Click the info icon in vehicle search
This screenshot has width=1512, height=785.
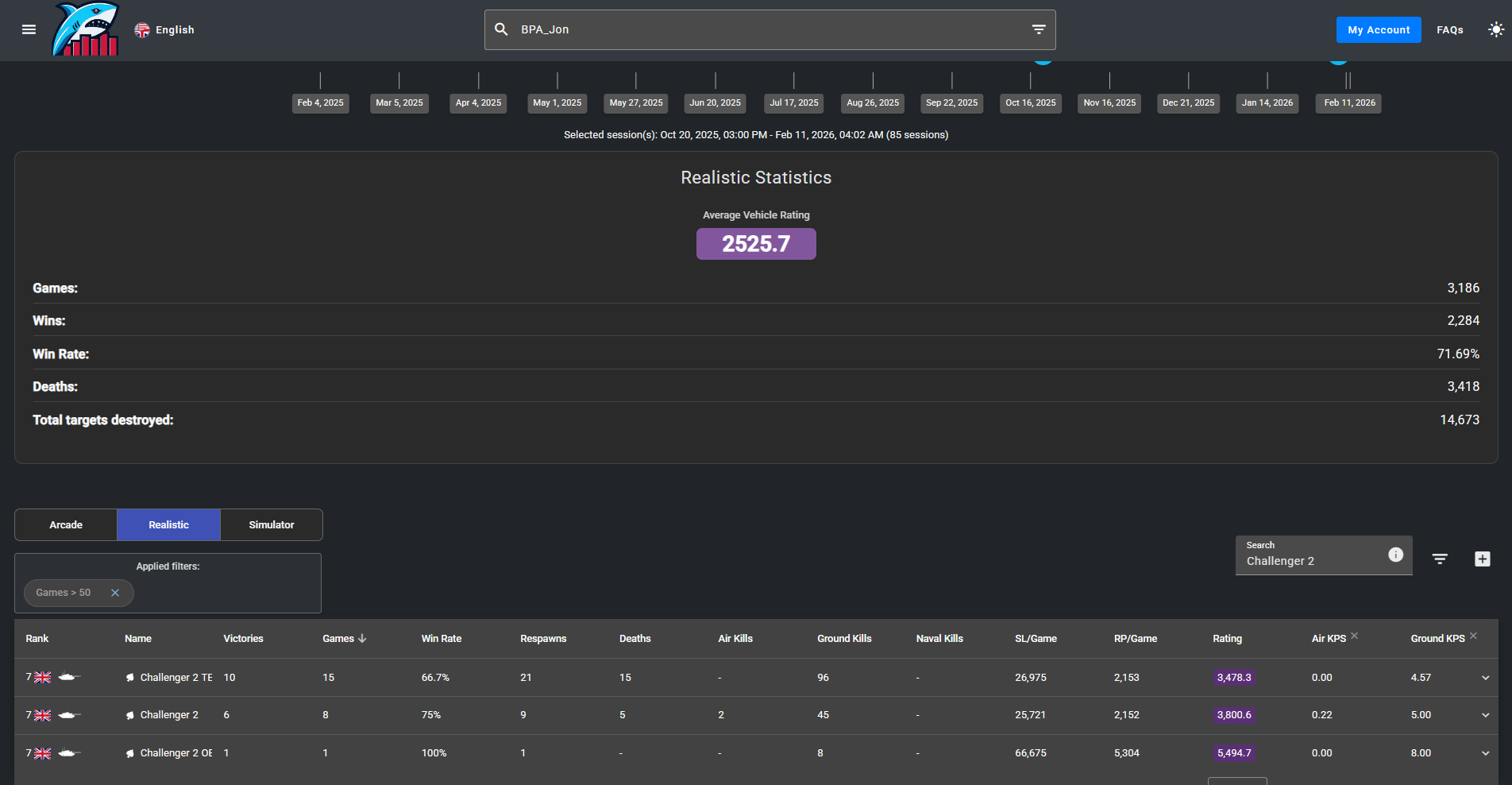click(1395, 555)
